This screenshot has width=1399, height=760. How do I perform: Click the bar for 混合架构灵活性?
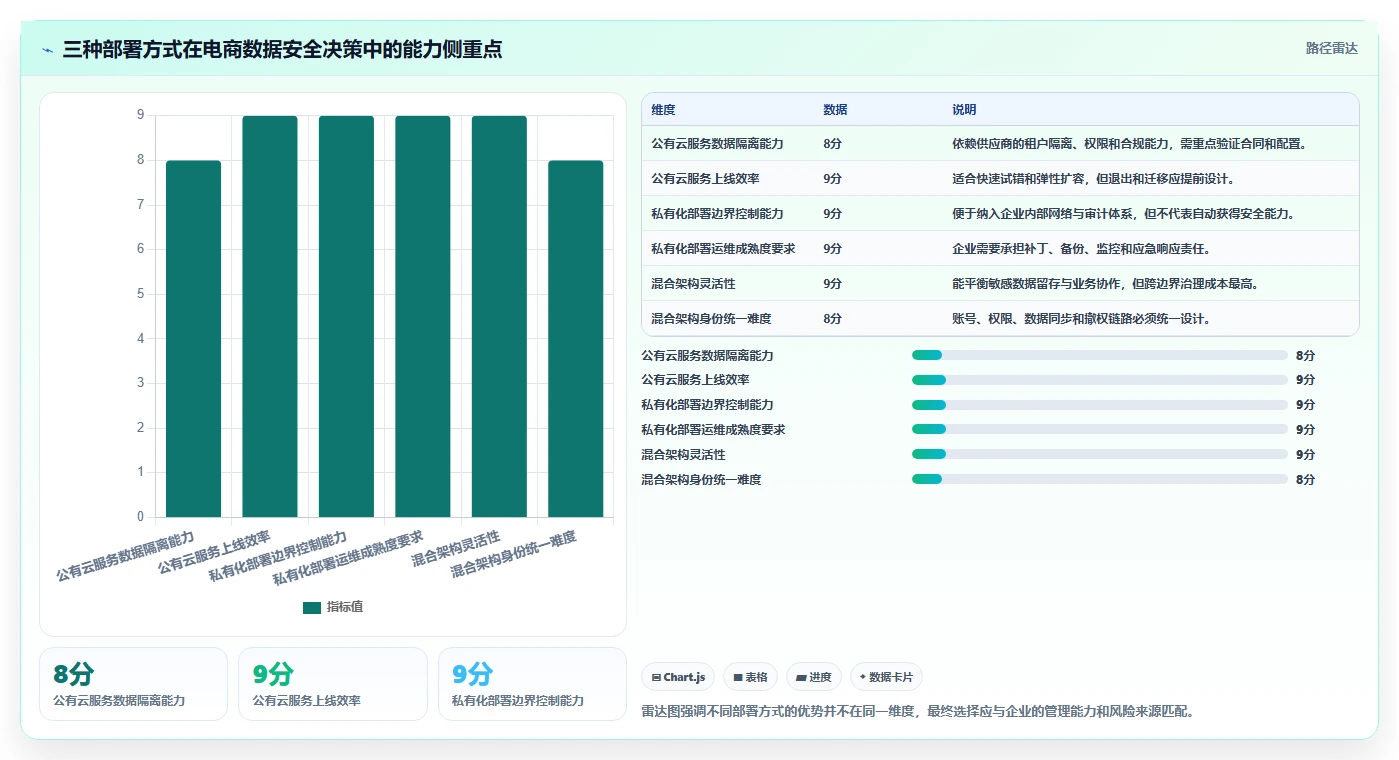pyautogui.click(x=499, y=316)
